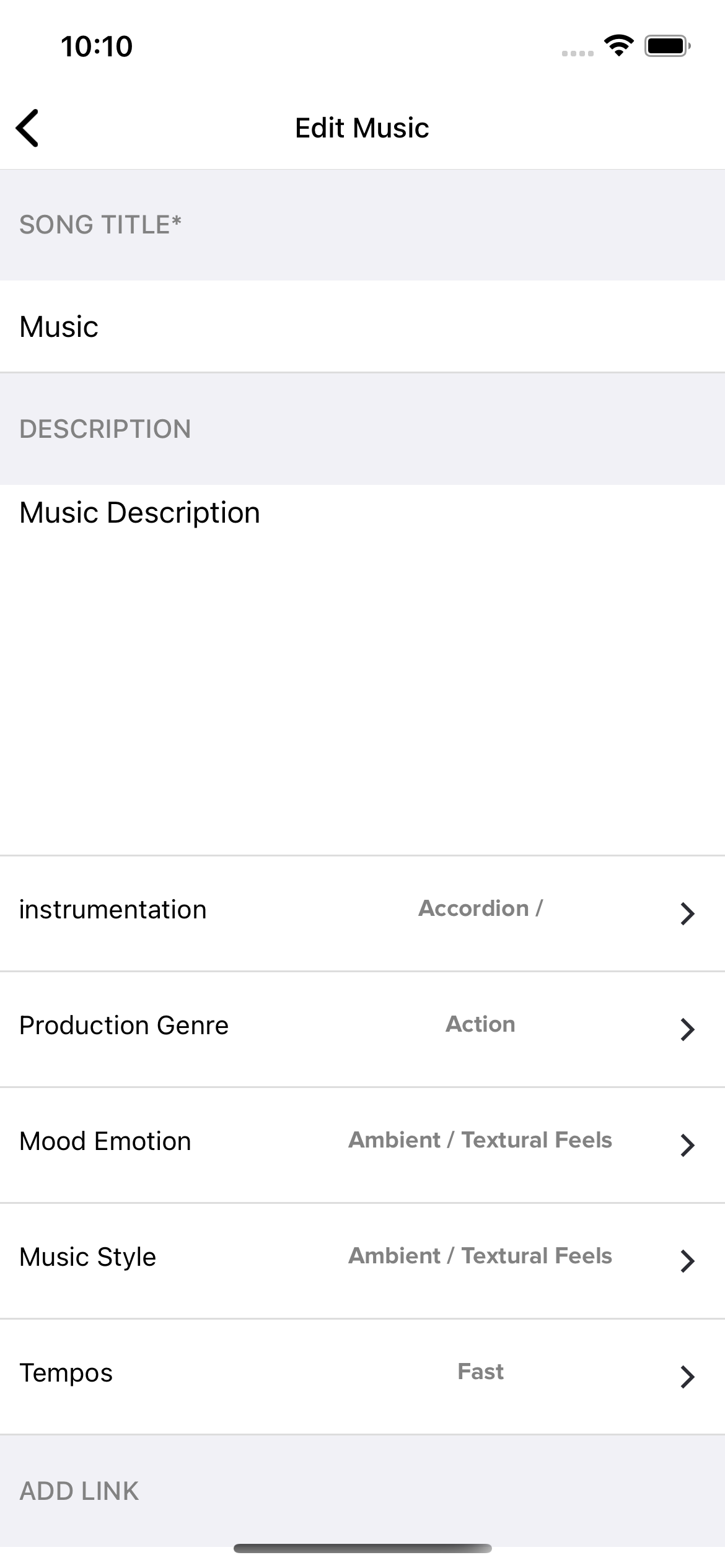The image size is (725, 1568).
Task: Open the Production Genre label
Action: coord(124,1026)
